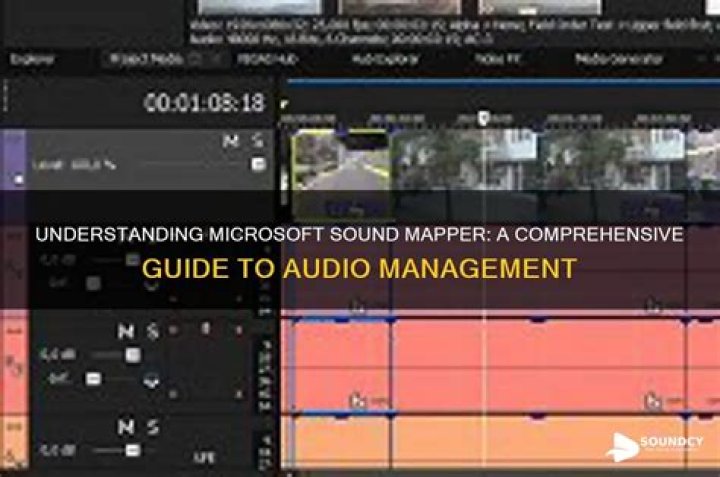
Task: Mute the red audio track
Action: pyautogui.click(x=126, y=332)
